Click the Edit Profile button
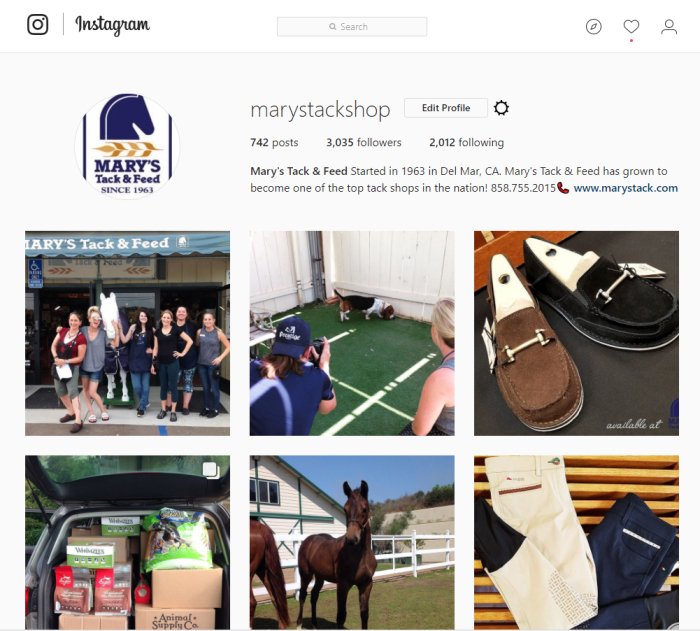This screenshot has width=700, height=631. (446, 108)
